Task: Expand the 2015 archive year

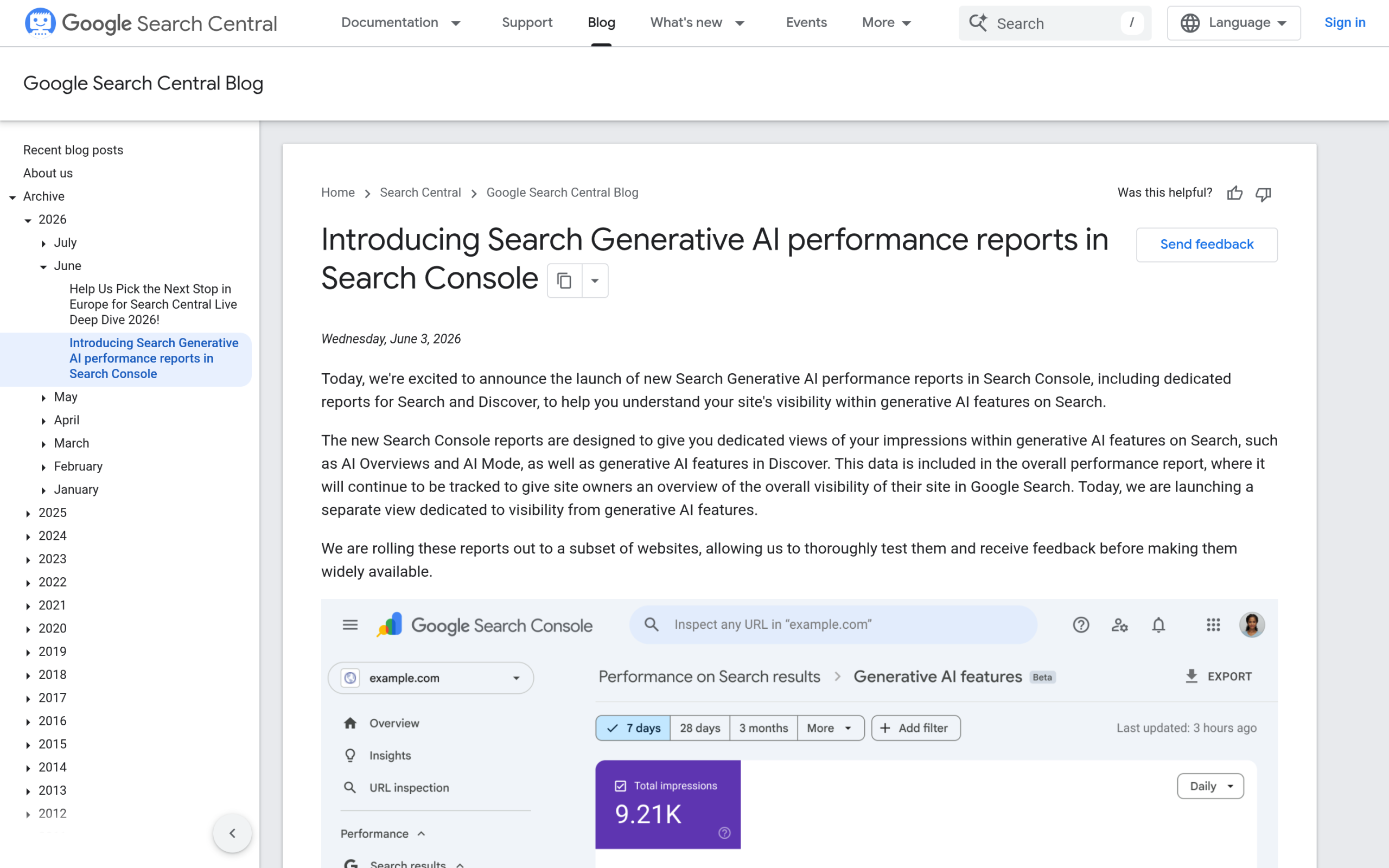Action: 28,745
